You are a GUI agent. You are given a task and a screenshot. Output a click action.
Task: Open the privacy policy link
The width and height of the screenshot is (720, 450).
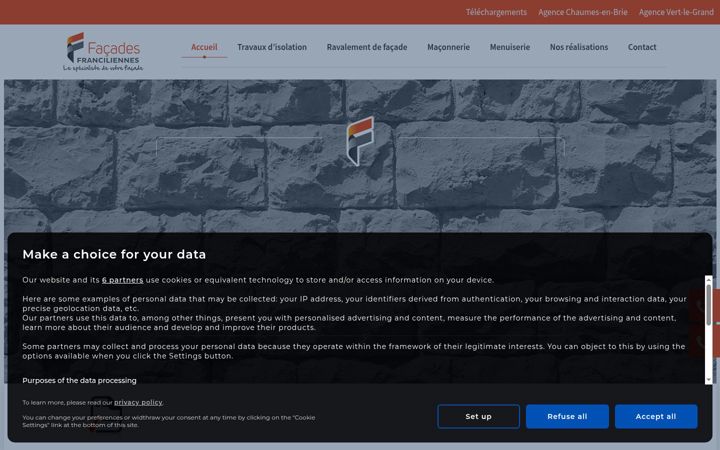tap(138, 402)
